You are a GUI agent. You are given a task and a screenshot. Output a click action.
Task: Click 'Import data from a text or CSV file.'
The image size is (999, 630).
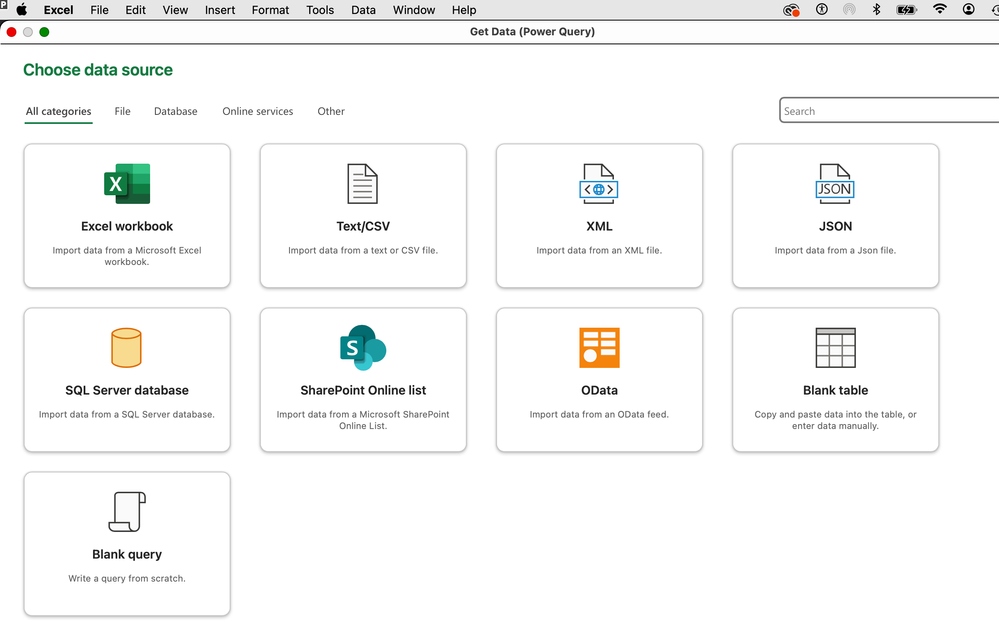pos(363,250)
